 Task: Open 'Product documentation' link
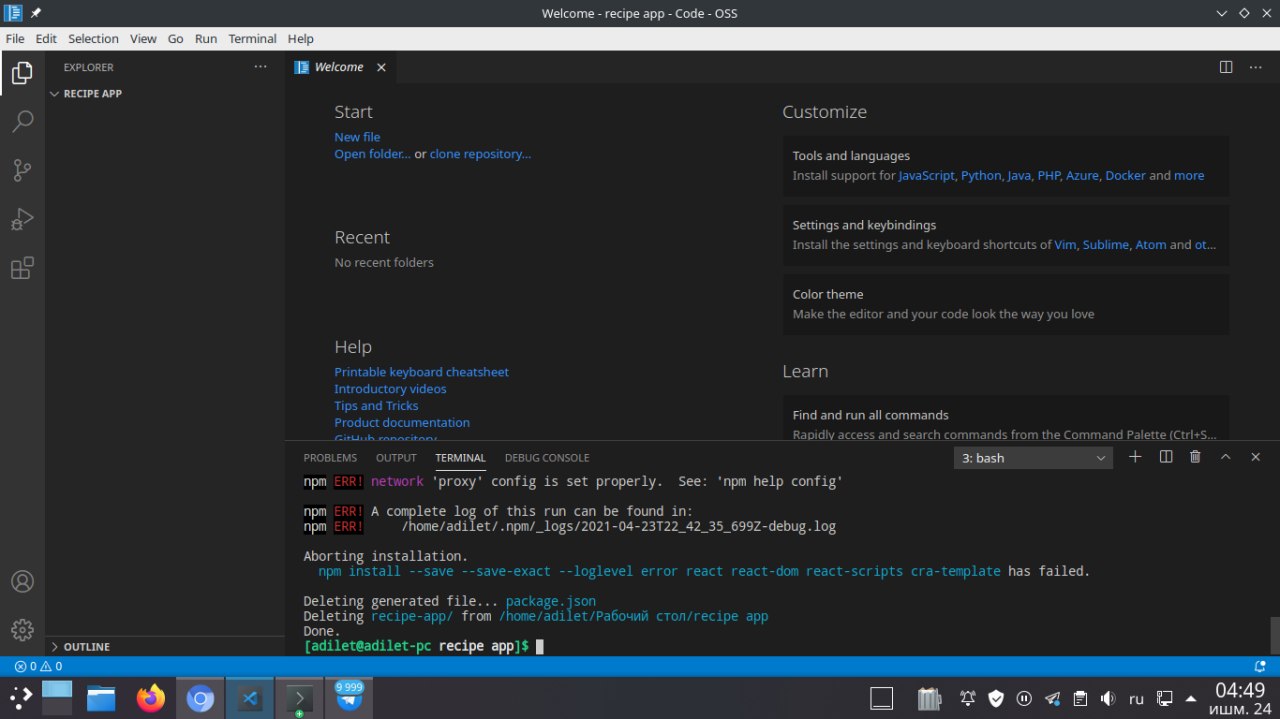click(x=402, y=423)
